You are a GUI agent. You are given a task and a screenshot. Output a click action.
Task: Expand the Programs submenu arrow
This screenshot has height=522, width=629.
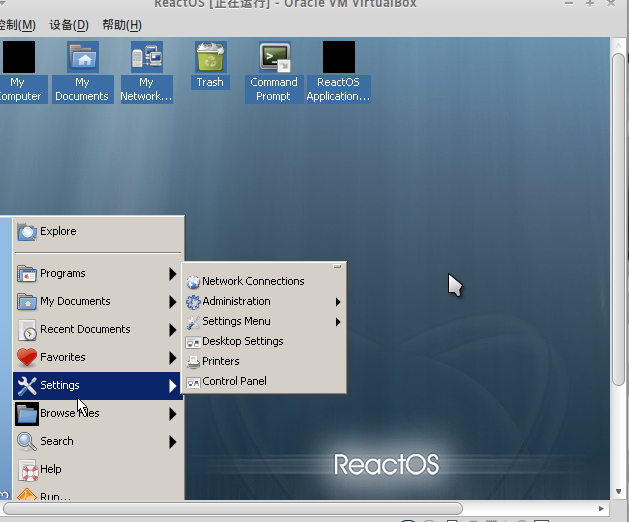click(172, 274)
